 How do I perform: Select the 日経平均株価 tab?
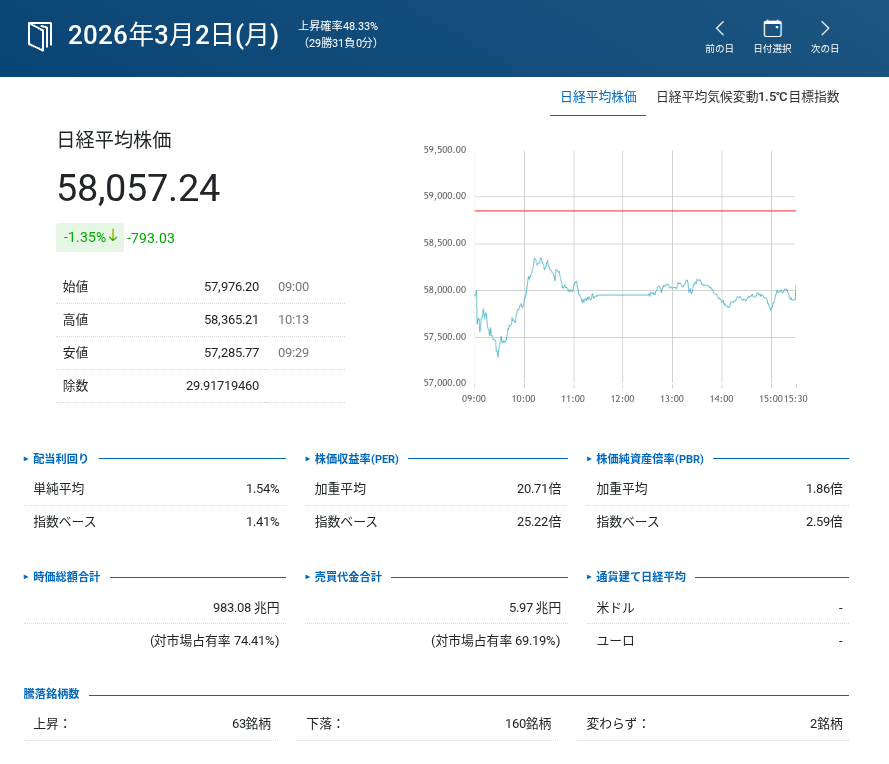[x=598, y=97]
